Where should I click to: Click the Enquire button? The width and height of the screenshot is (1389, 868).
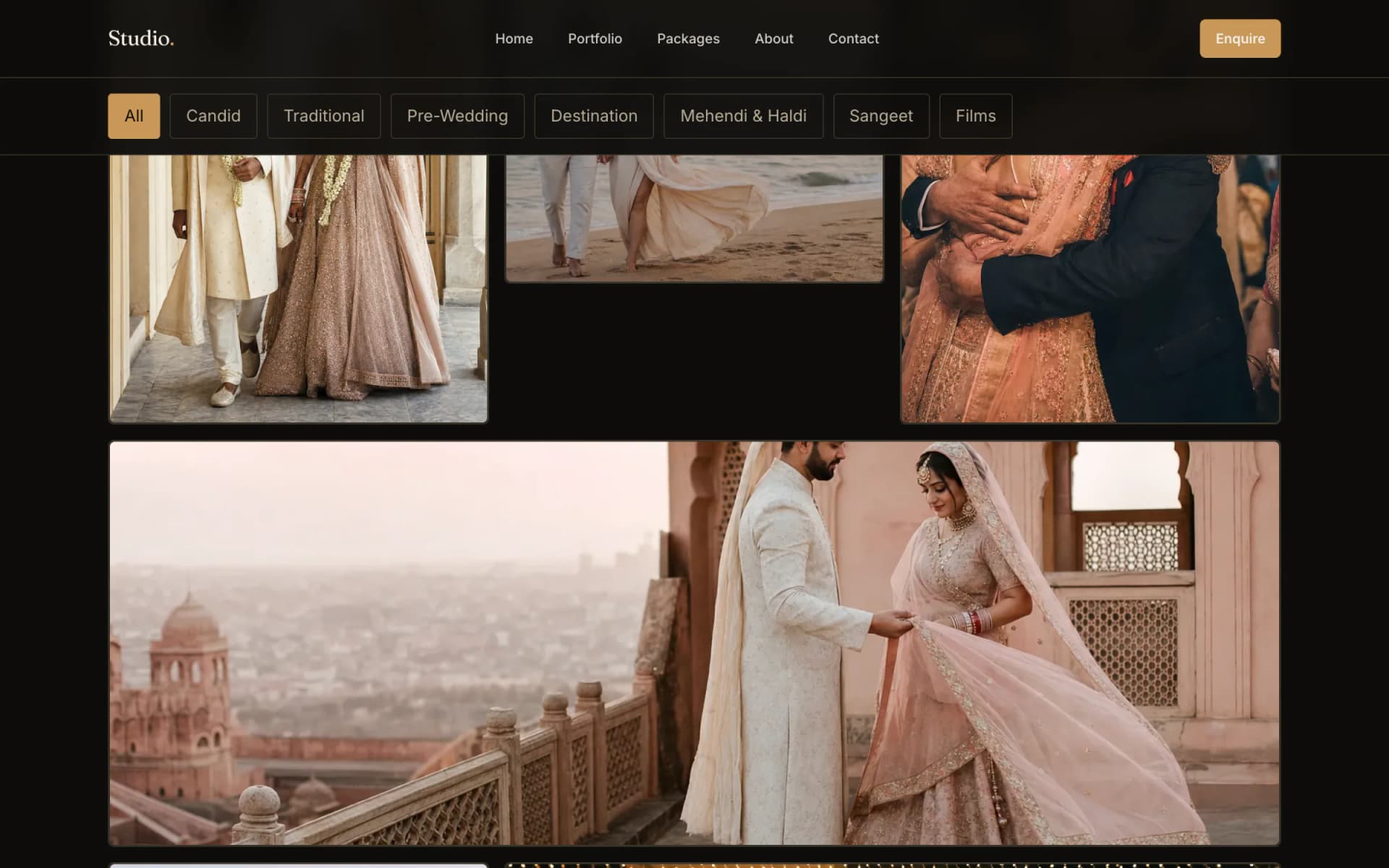tap(1240, 38)
